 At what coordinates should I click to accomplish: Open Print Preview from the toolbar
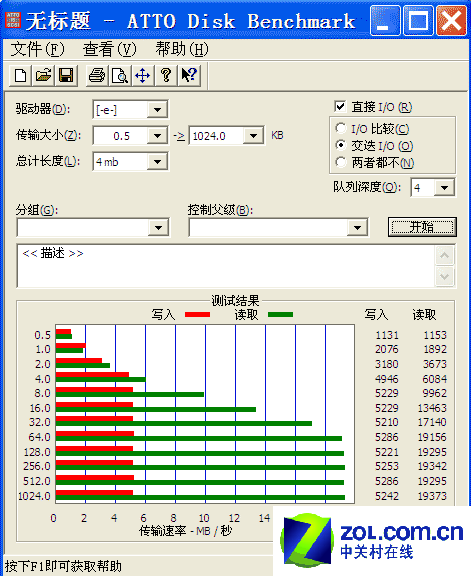(x=120, y=76)
